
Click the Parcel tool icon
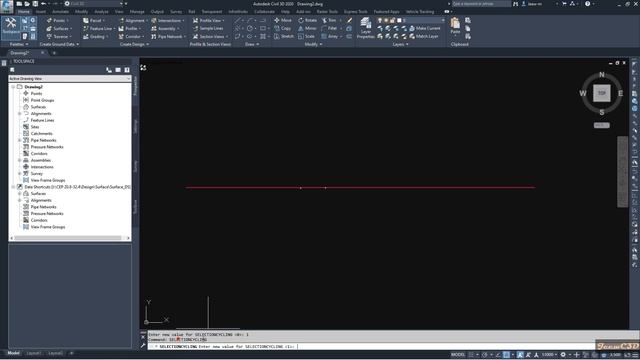[86, 20]
